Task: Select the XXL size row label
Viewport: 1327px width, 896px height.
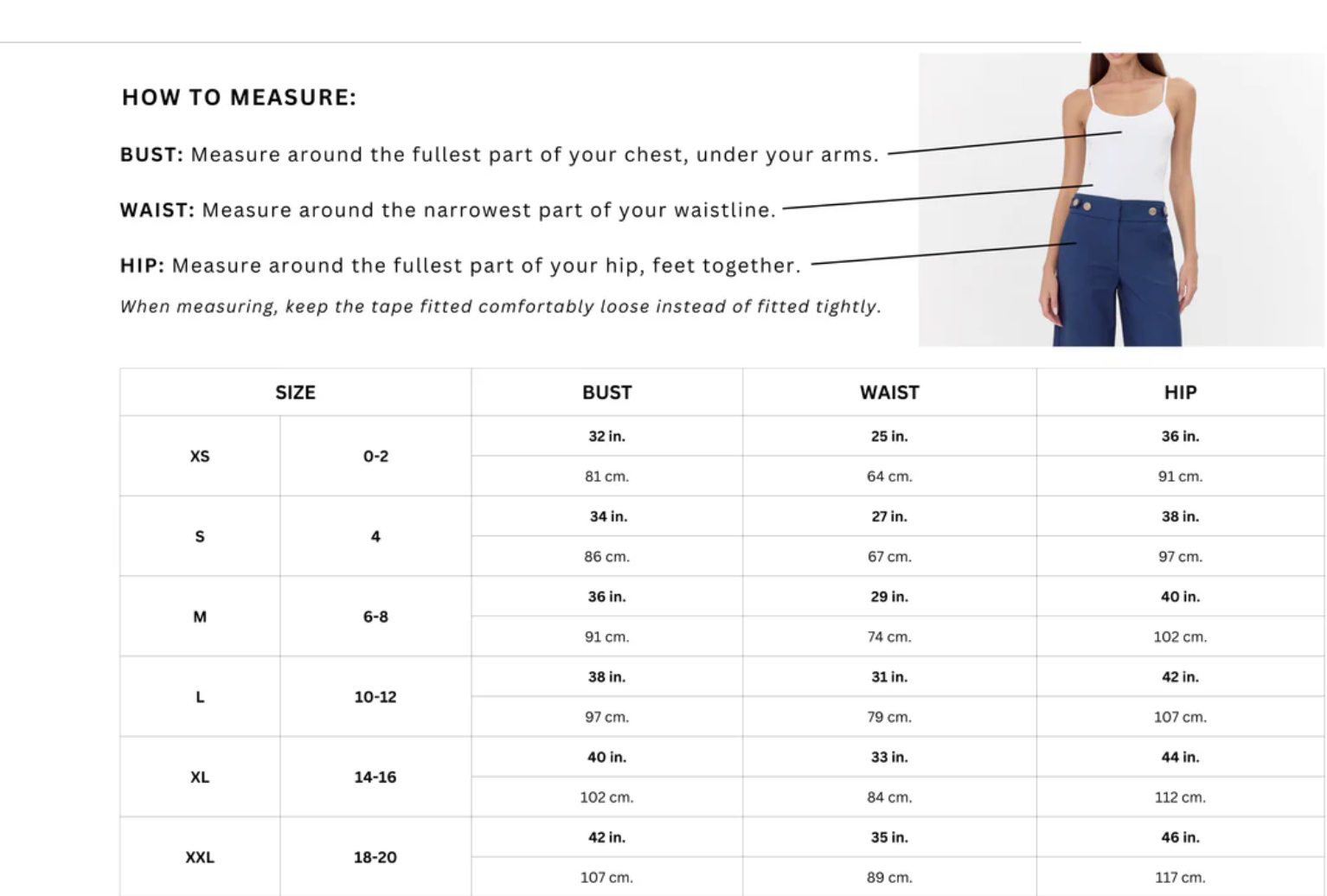Action: pos(200,858)
